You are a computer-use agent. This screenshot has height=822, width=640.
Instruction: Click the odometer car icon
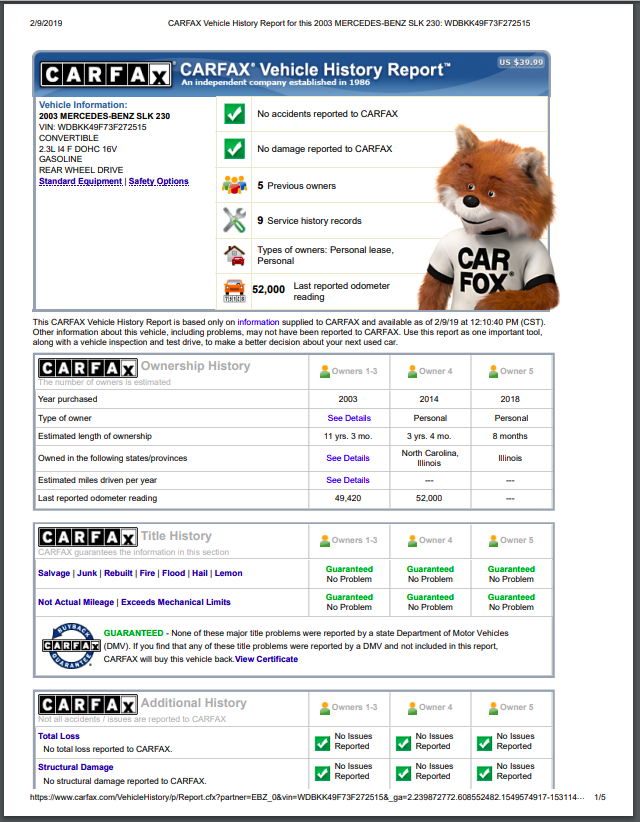234,291
